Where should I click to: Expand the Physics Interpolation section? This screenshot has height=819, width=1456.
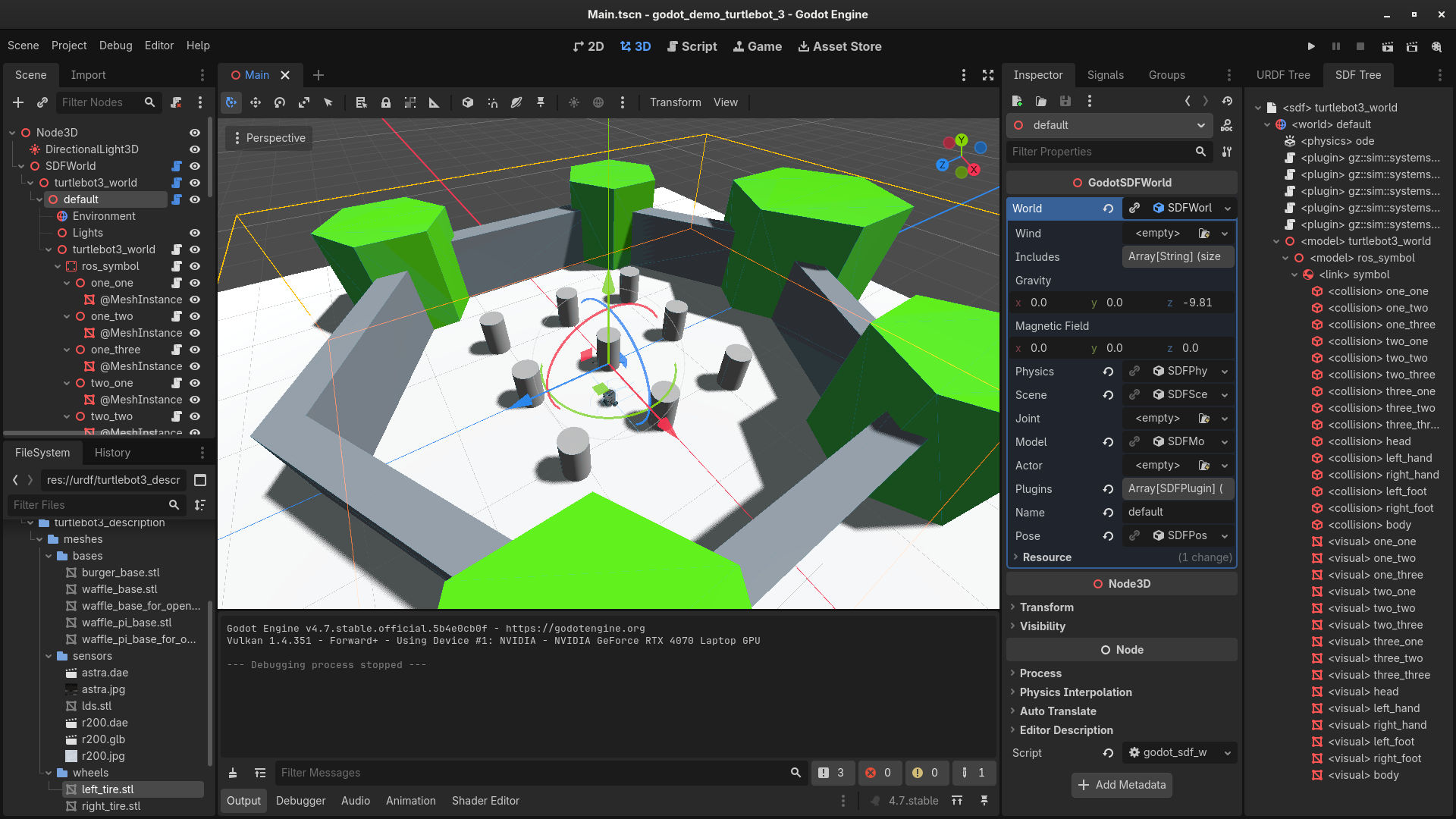1075,692
